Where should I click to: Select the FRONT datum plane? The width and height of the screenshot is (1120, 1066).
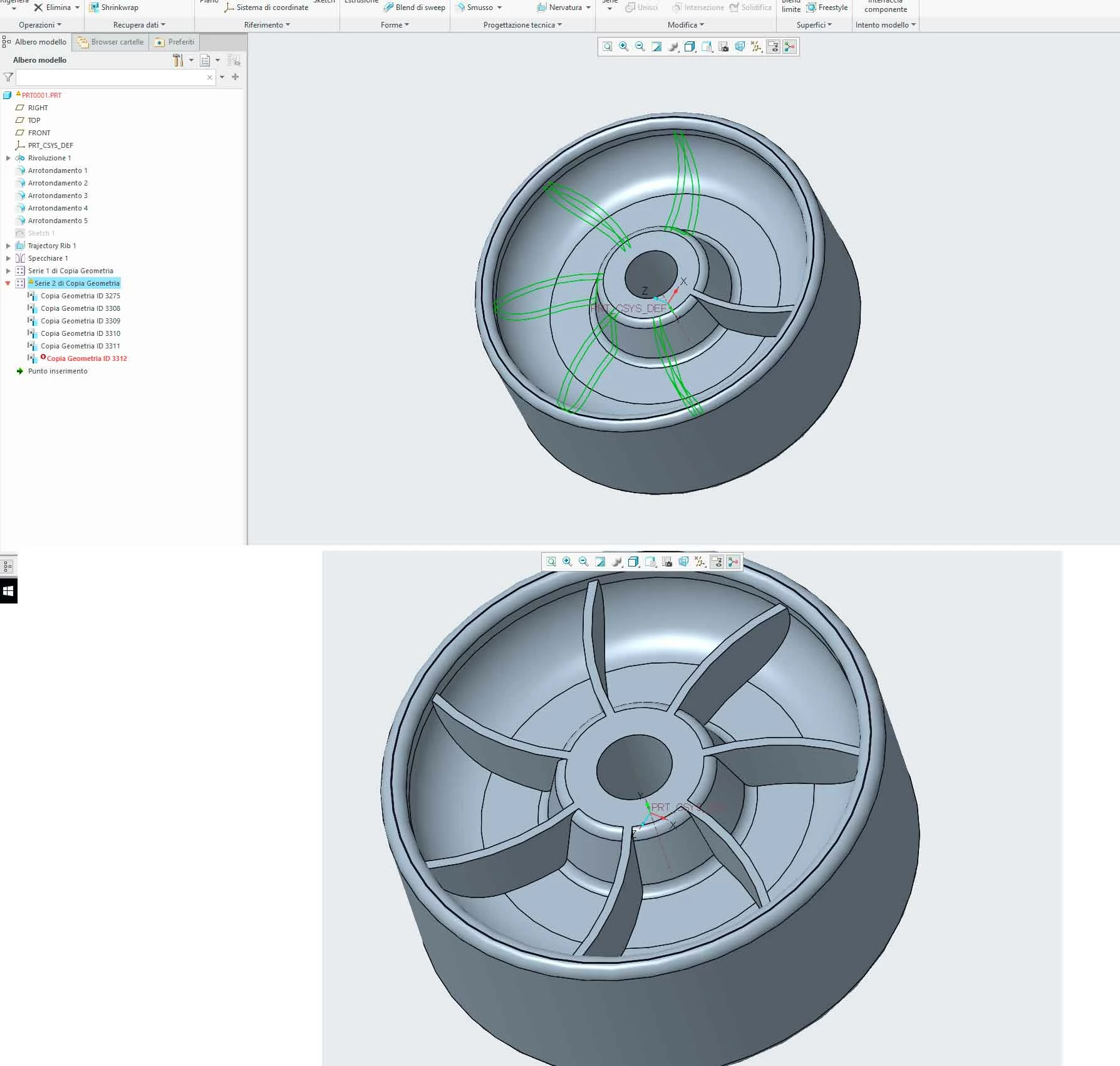coord(39,133)
